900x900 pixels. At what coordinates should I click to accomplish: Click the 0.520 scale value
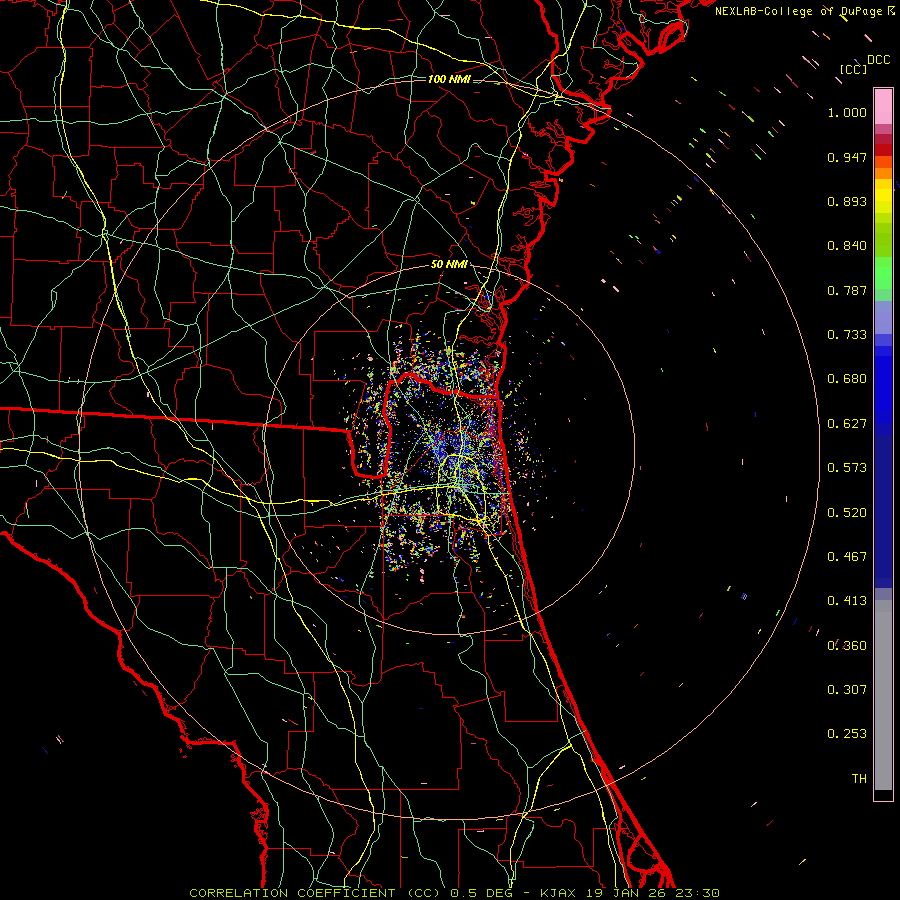point(847,513)
